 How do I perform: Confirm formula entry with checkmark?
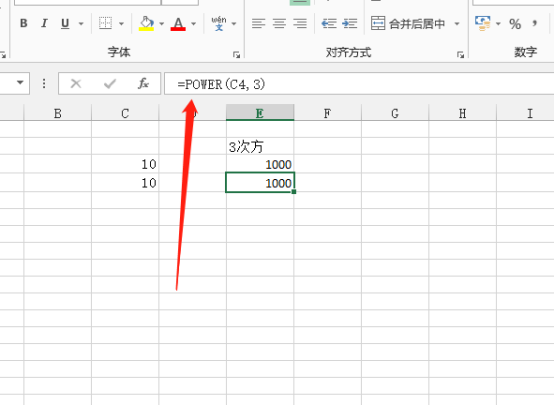pos(110,83)
